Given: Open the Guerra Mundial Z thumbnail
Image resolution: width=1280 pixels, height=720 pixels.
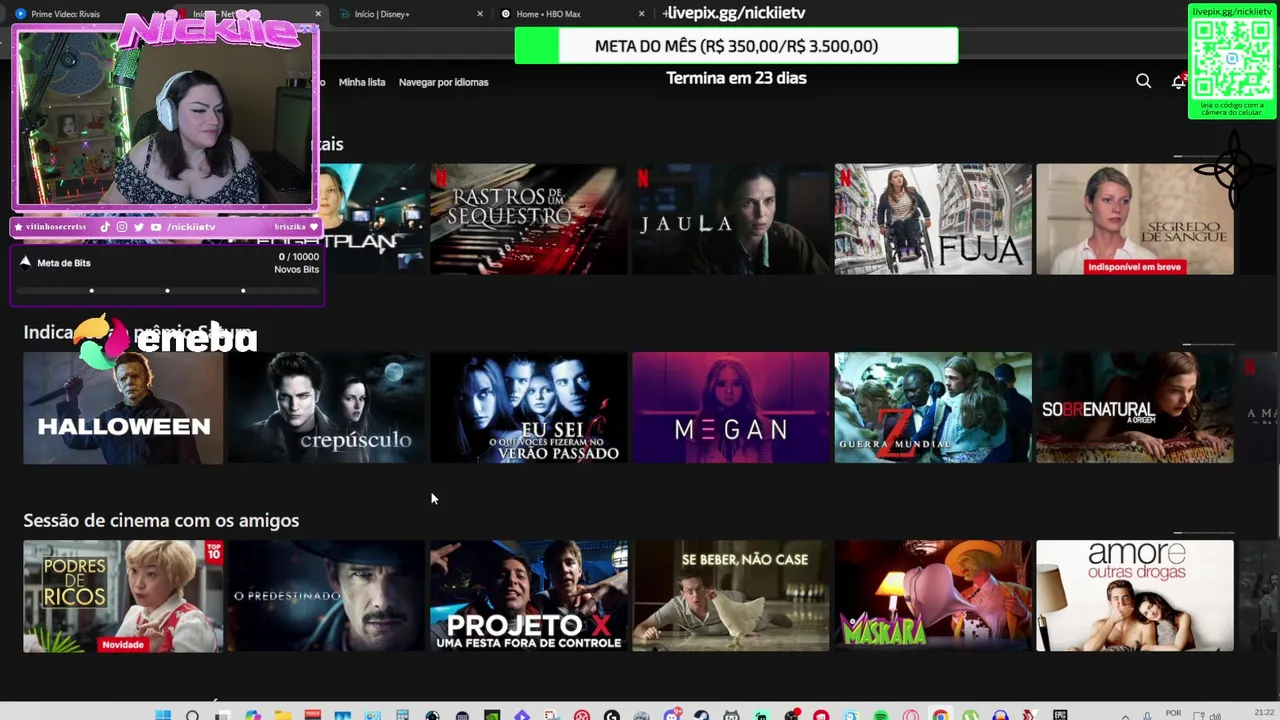Looking at the screenshot, I should click(933, 407).
